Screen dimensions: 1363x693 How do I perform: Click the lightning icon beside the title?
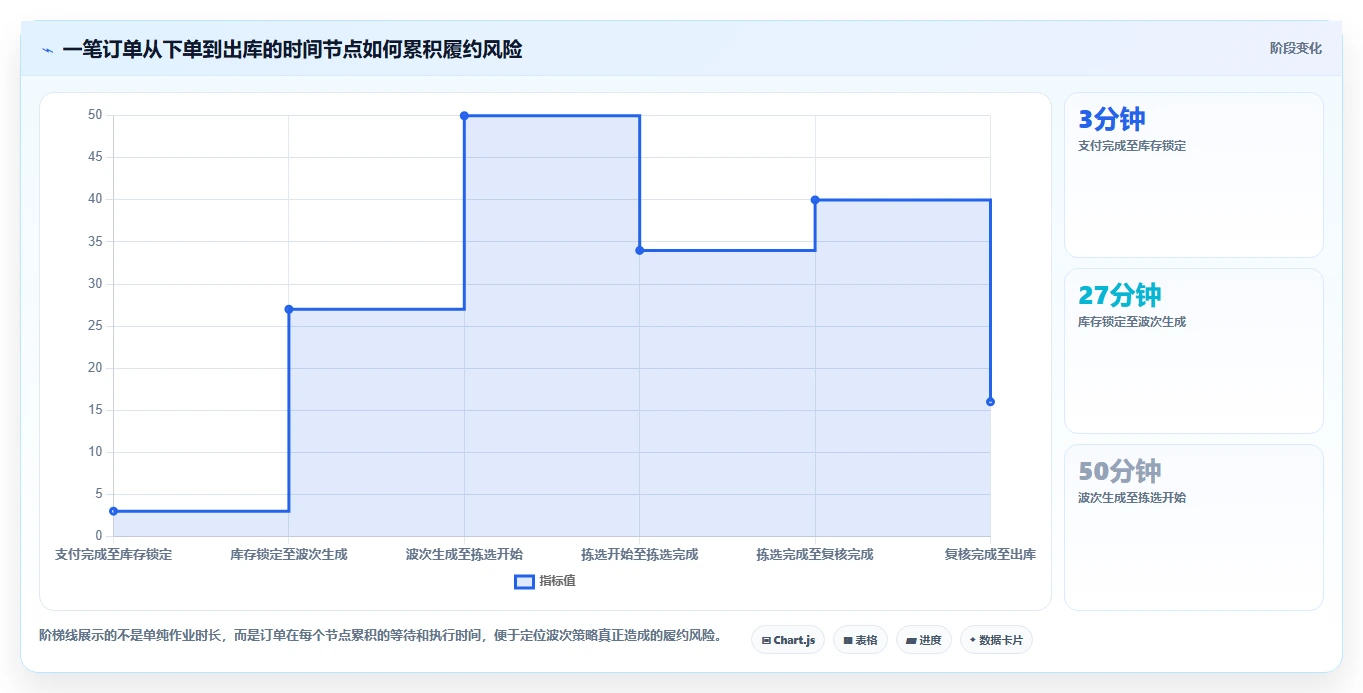[48, 50]
